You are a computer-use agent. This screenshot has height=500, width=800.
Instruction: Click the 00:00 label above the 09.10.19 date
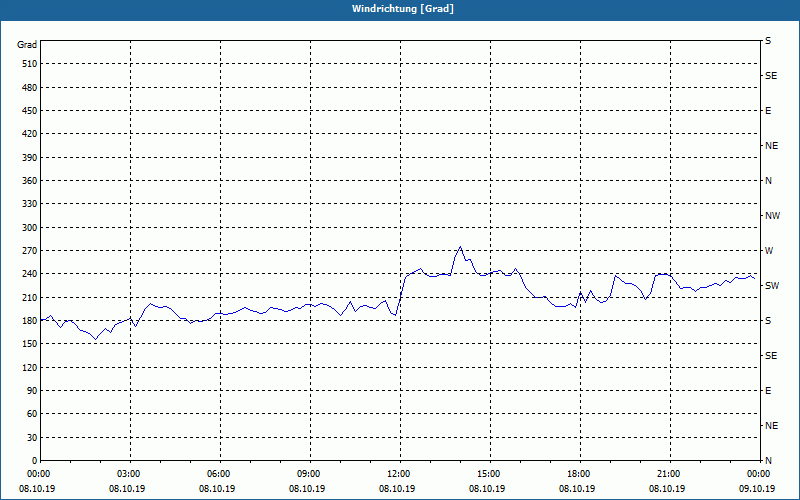pyautogui.click(x=757, y=474)
